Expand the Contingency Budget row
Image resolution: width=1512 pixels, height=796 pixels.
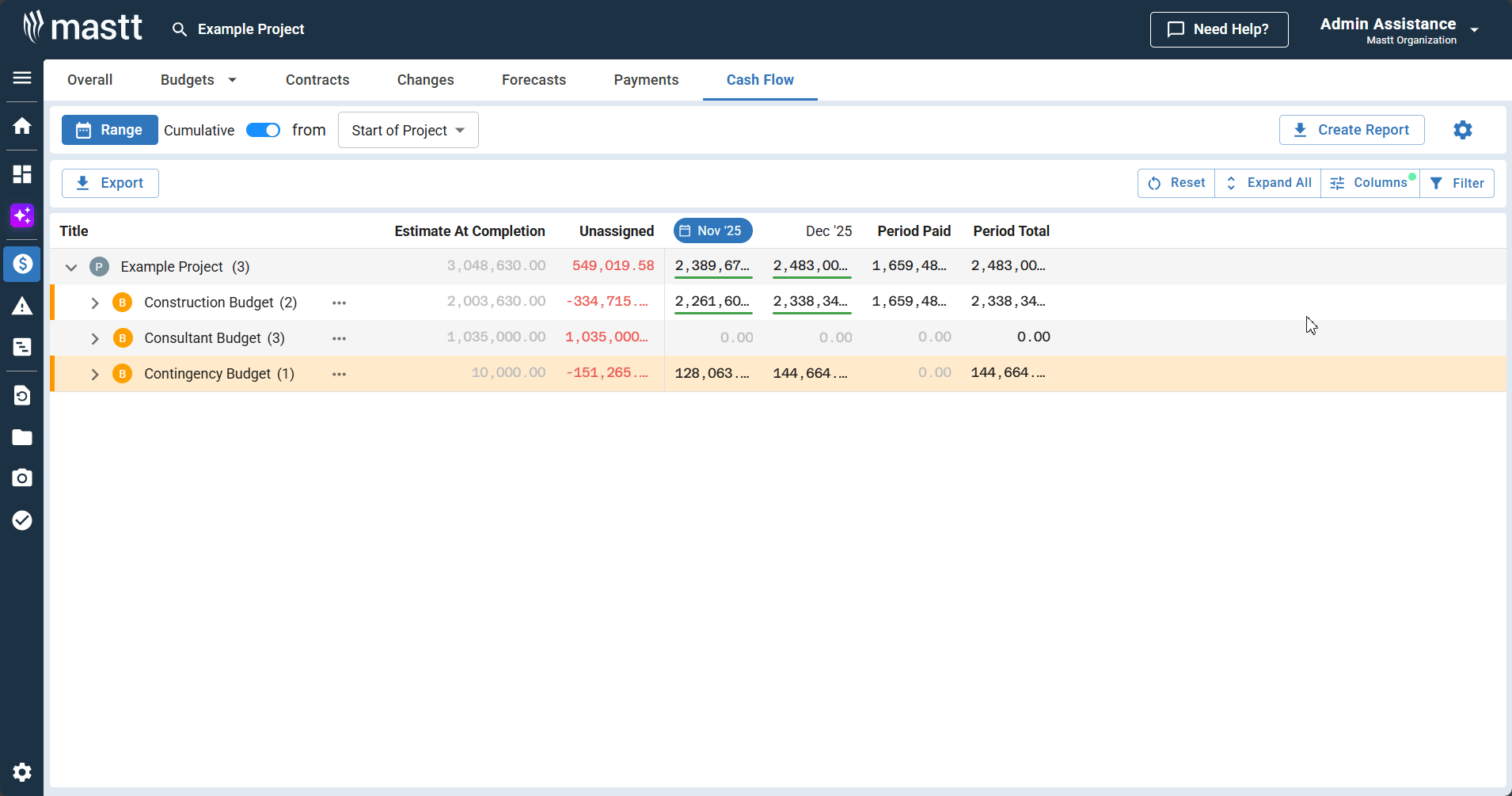pyautogui.click(x=95, y=375)
